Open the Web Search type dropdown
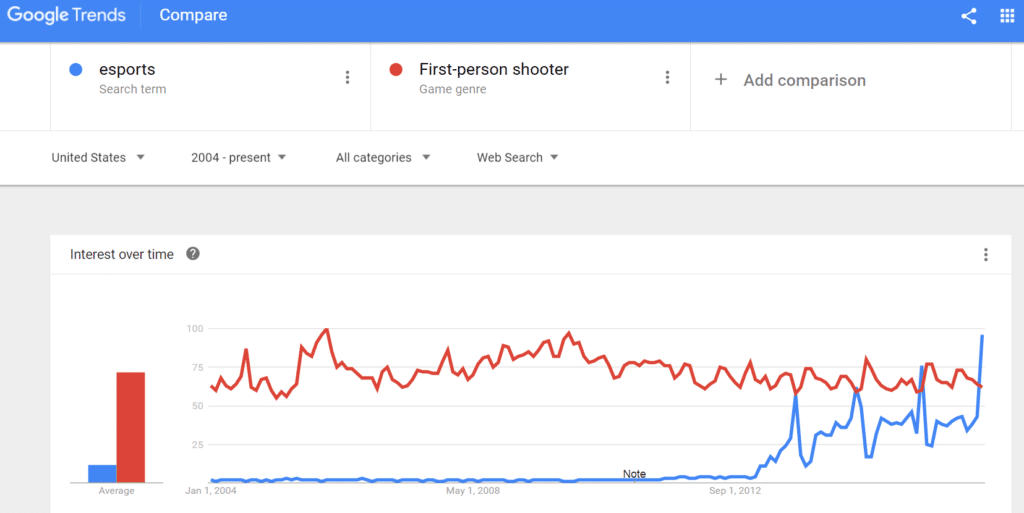 (x=517, y=157)
